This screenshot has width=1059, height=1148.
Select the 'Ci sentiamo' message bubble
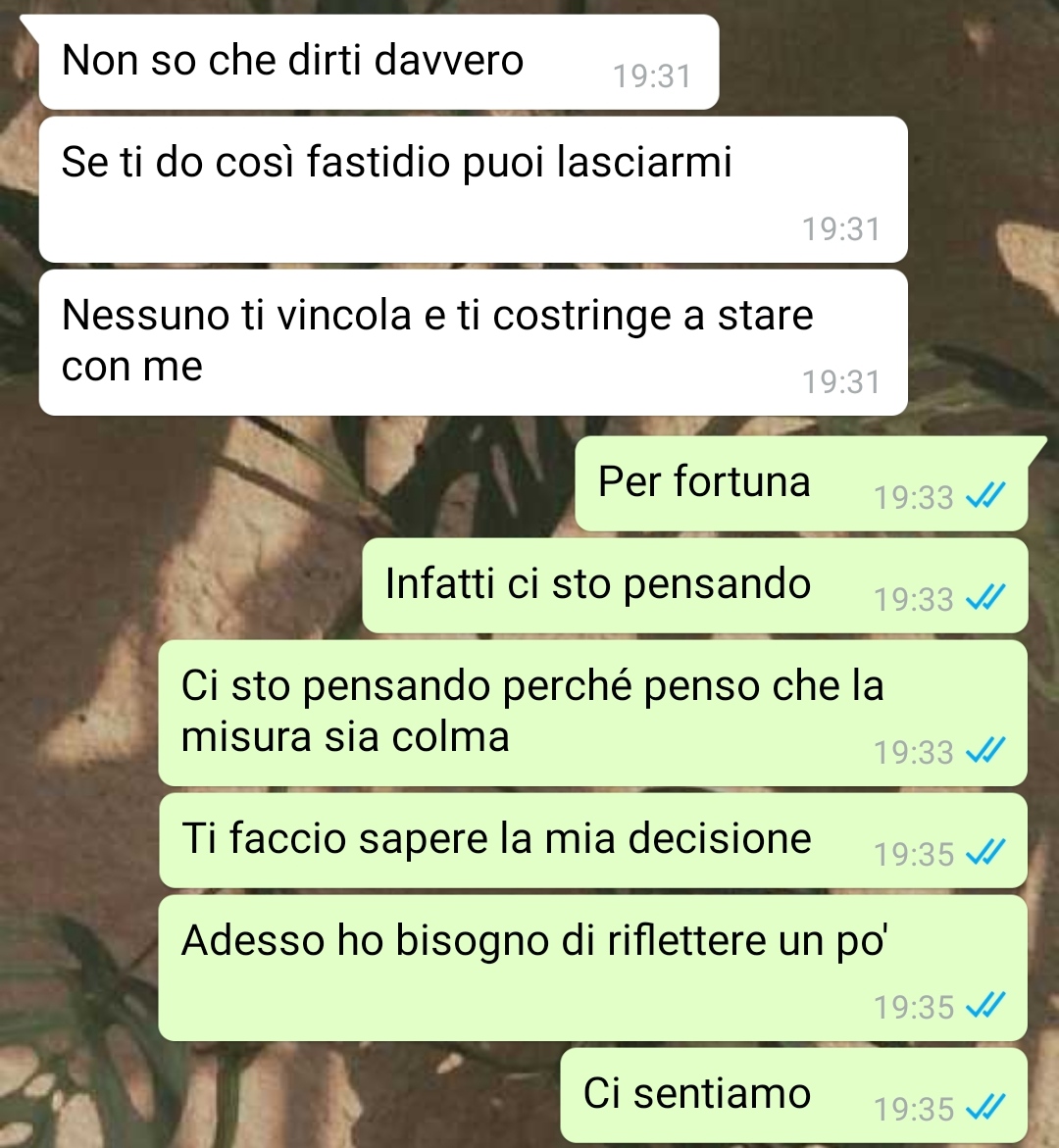pos(794,1095)
